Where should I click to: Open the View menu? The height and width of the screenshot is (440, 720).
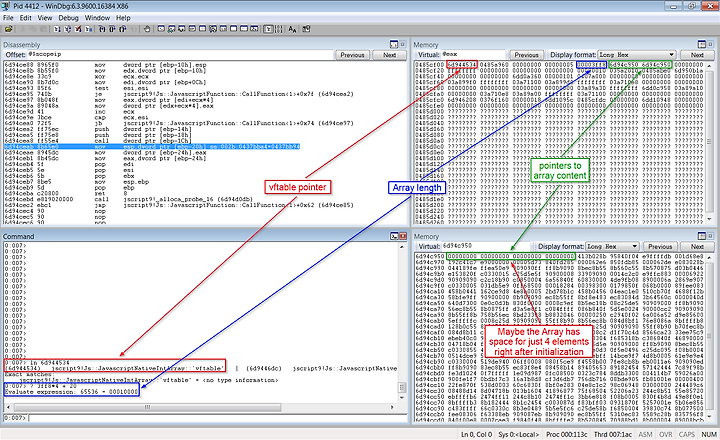click(x=45, y=18)
